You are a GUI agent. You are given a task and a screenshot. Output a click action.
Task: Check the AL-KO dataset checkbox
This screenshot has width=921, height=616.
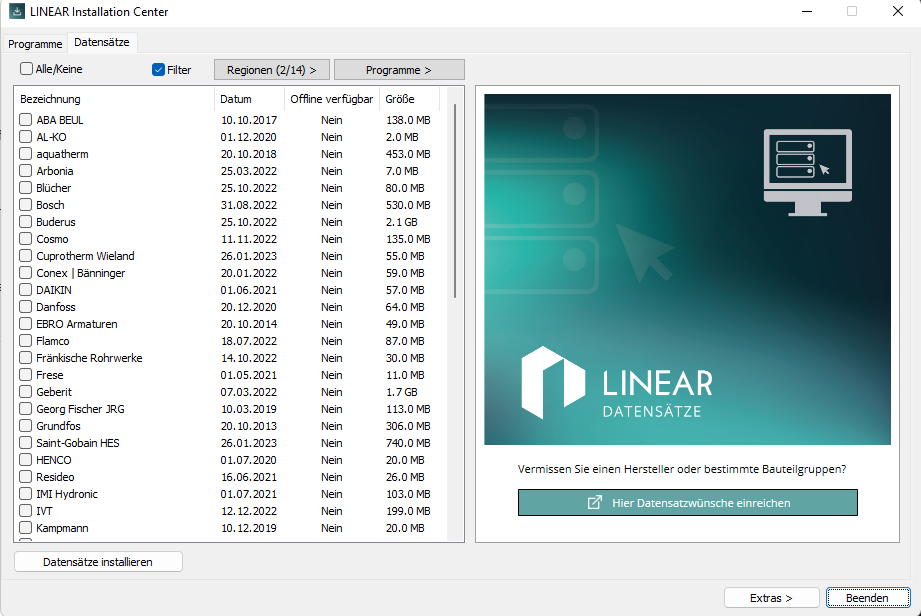[26, 137]
